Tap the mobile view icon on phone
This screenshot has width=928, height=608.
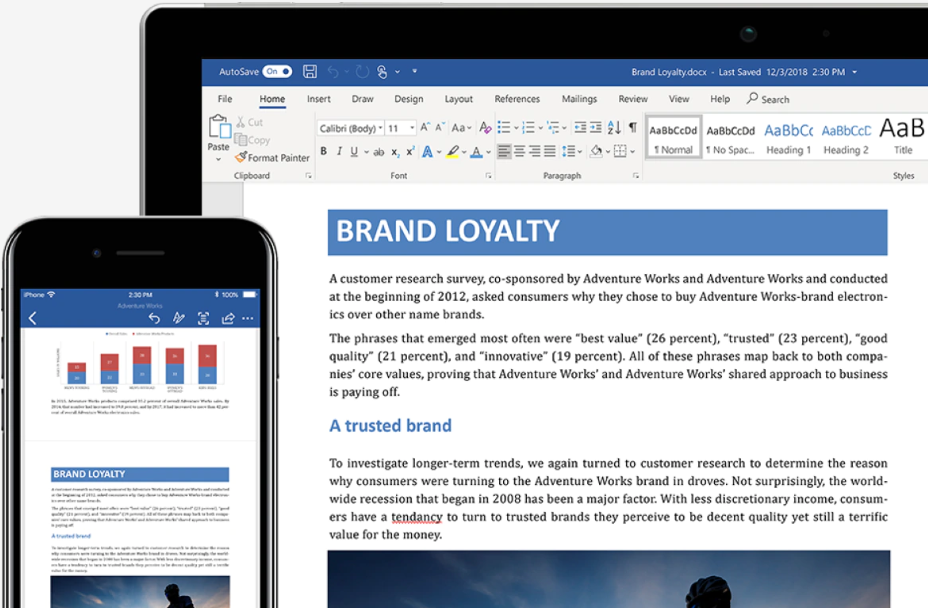(x=203, y=318)
